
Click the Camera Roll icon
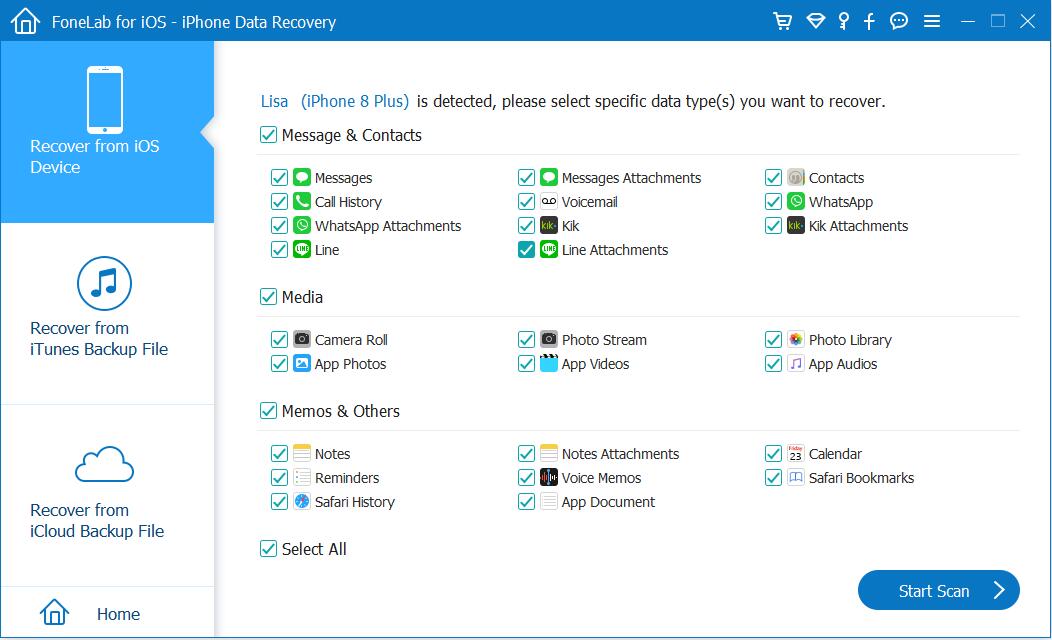click(302, 339)
